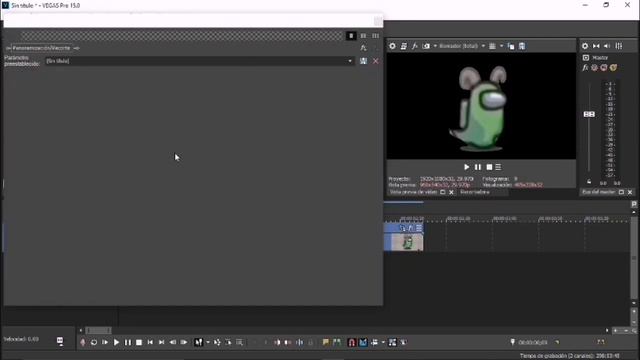Screen dimensions: 640x360
Task: Delete preset with the red X
Action: [x=376, y=61]
